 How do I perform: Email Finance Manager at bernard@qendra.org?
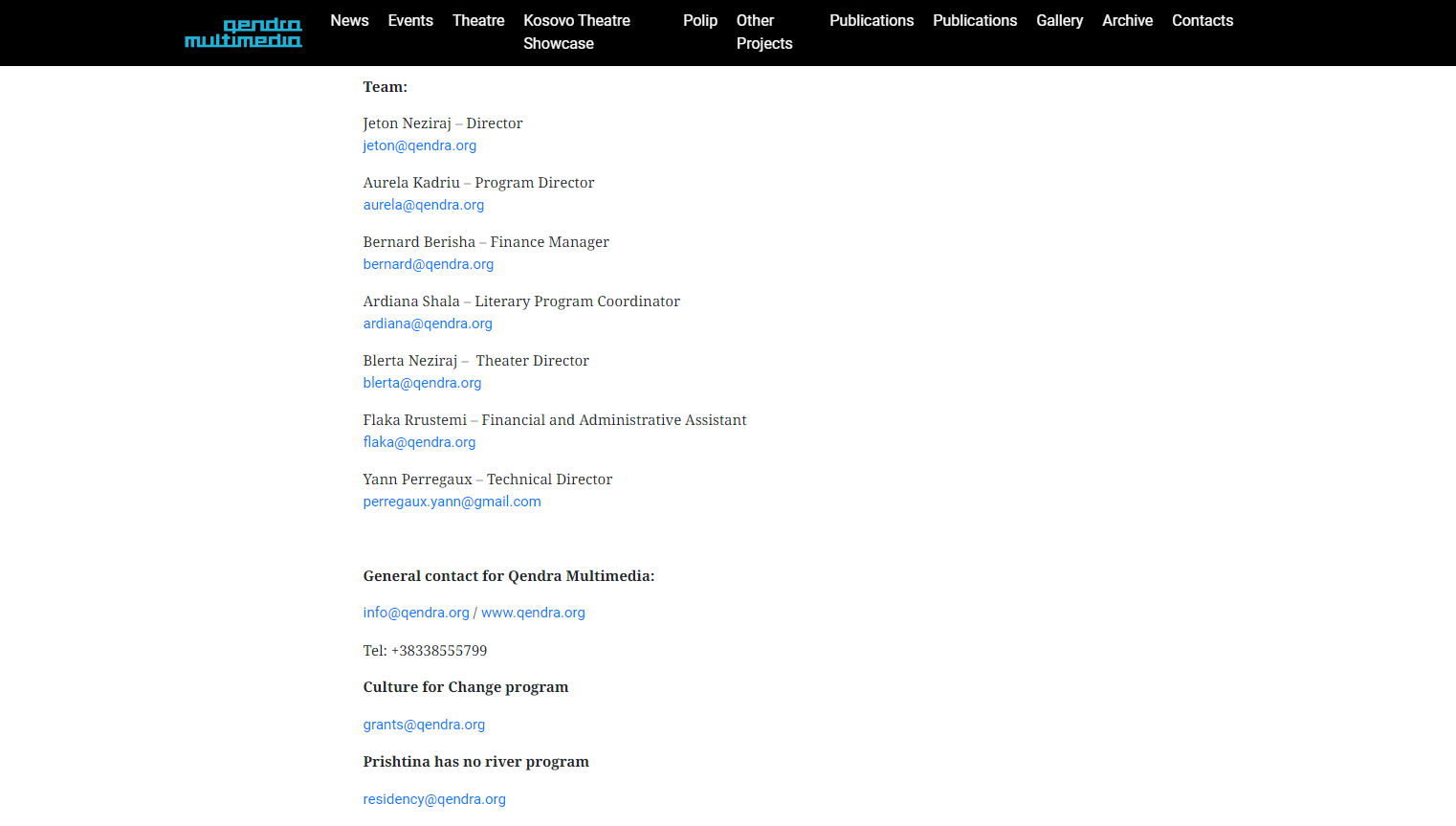click(428, 264)
